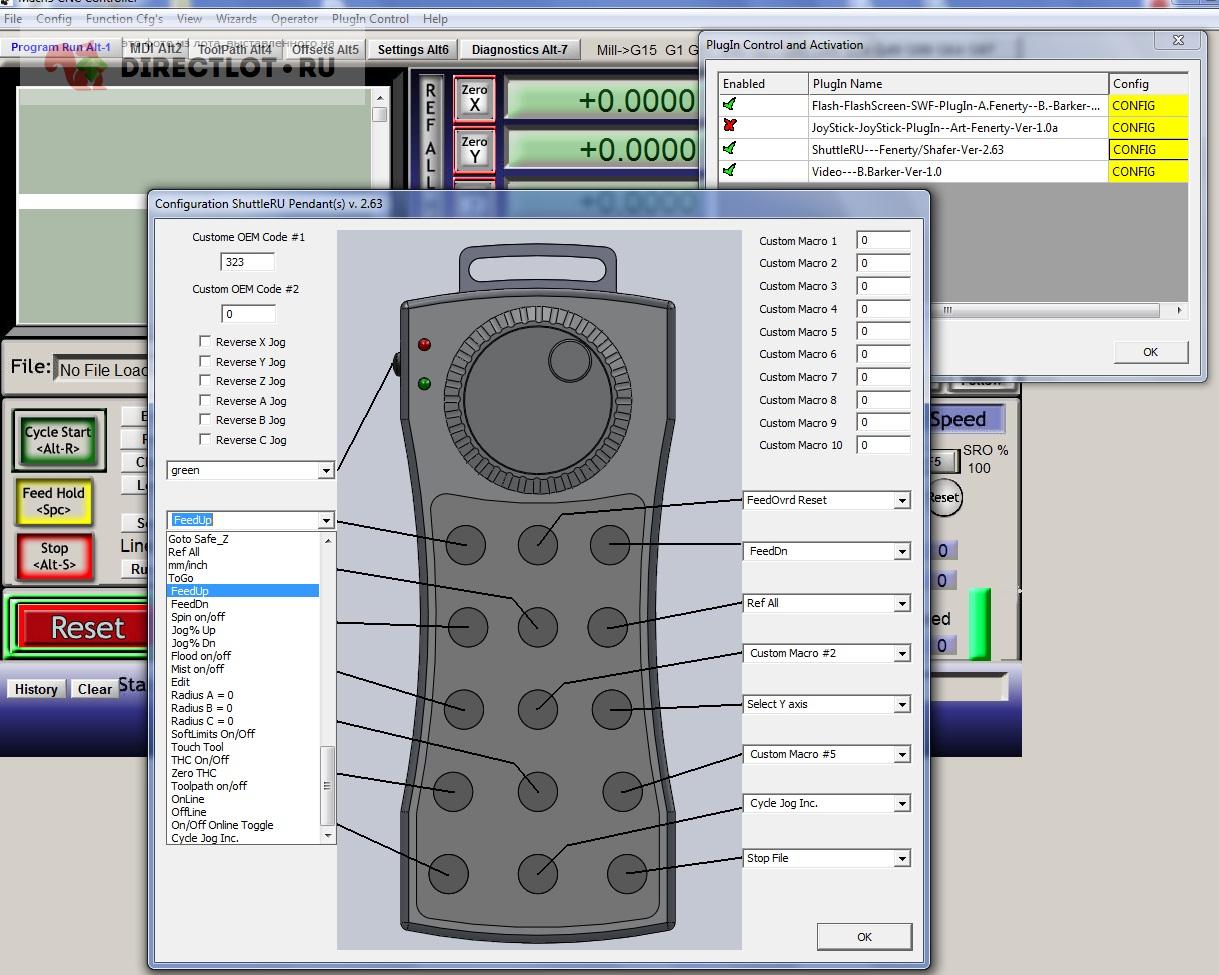
Task: Enable the Reverse X Jog checkbox
Action: [x=205, y=342]
